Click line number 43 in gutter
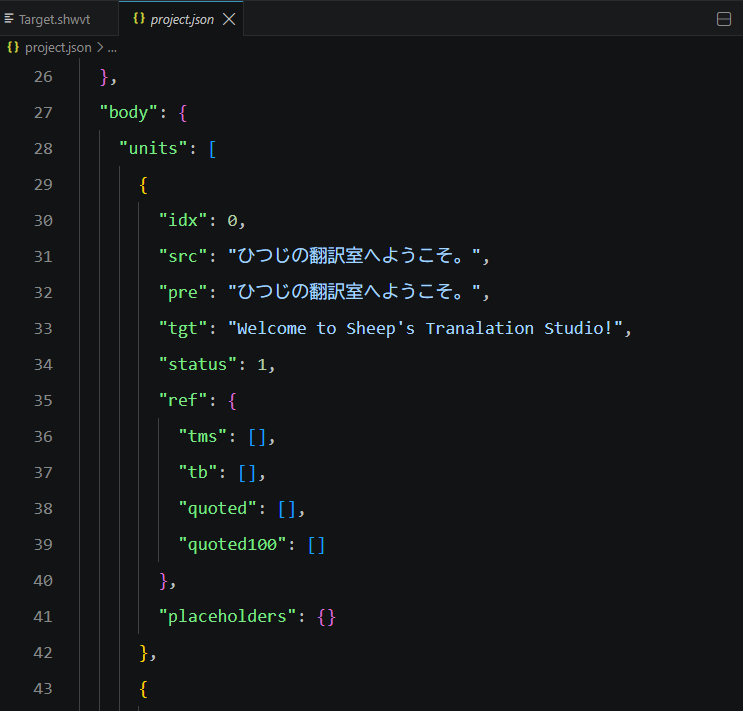The height and width of the screenshot is (711, 743). tap(43, 688)
